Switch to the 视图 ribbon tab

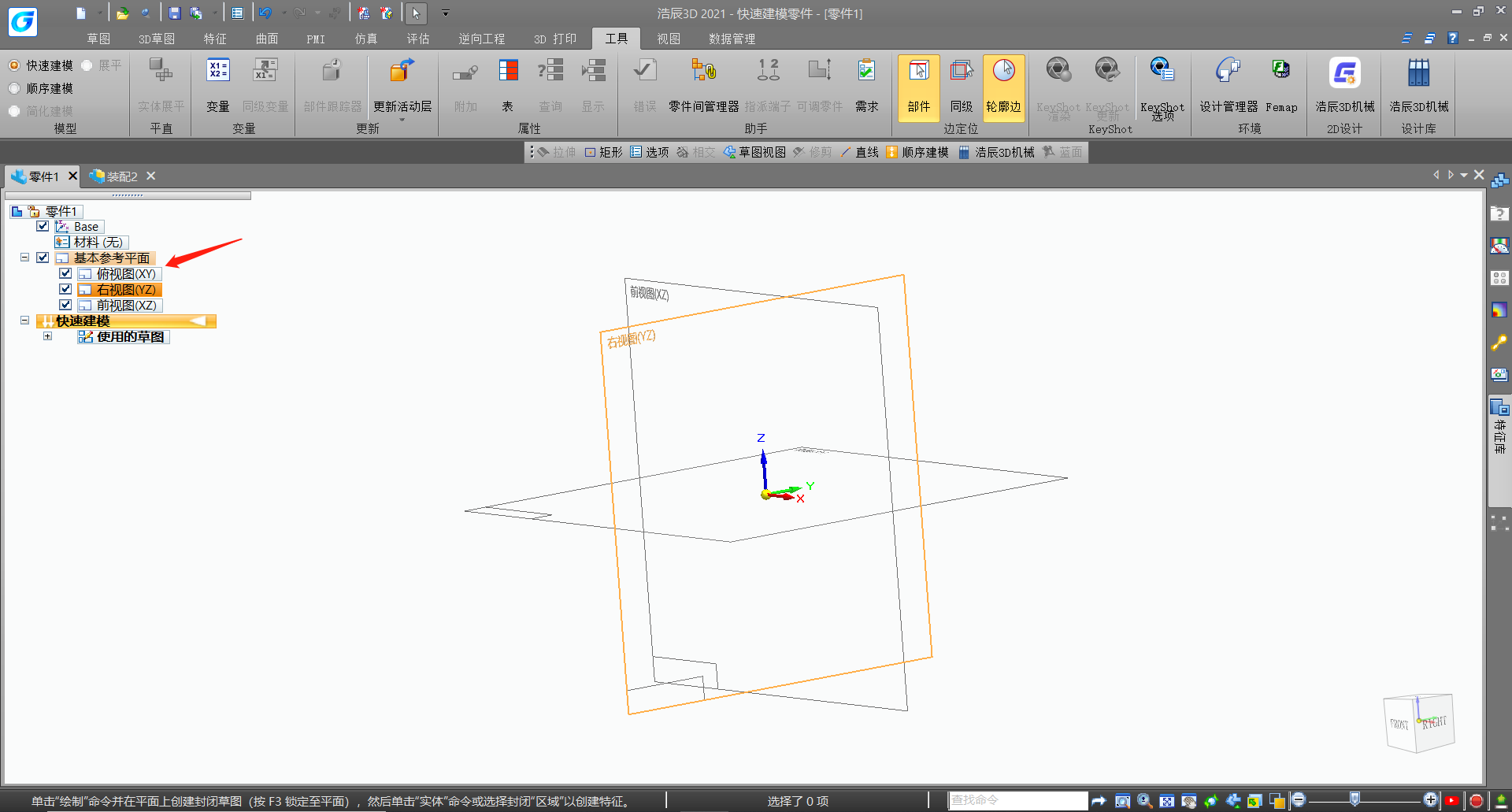669,39
